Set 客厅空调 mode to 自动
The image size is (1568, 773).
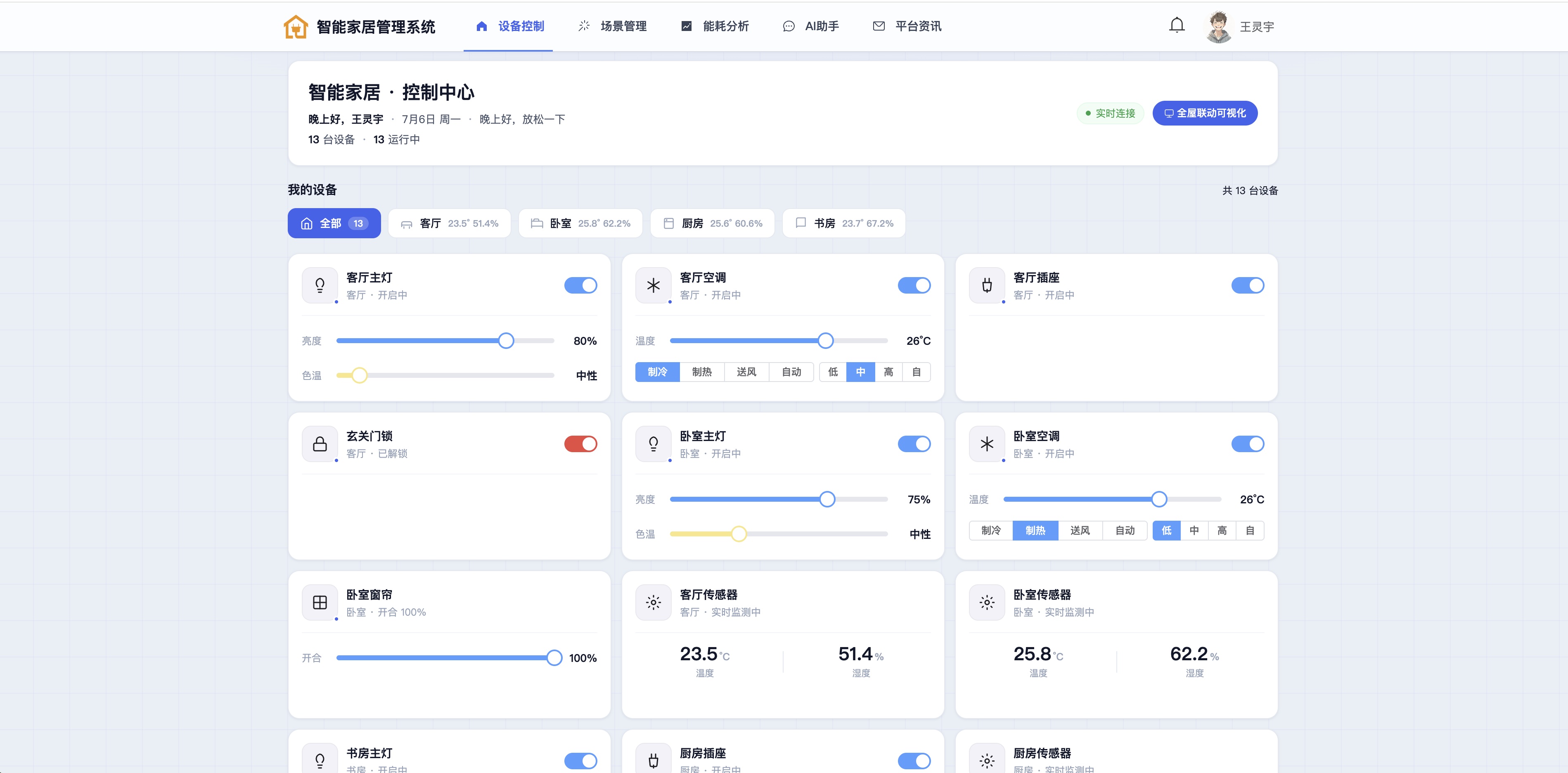[791, 372]
